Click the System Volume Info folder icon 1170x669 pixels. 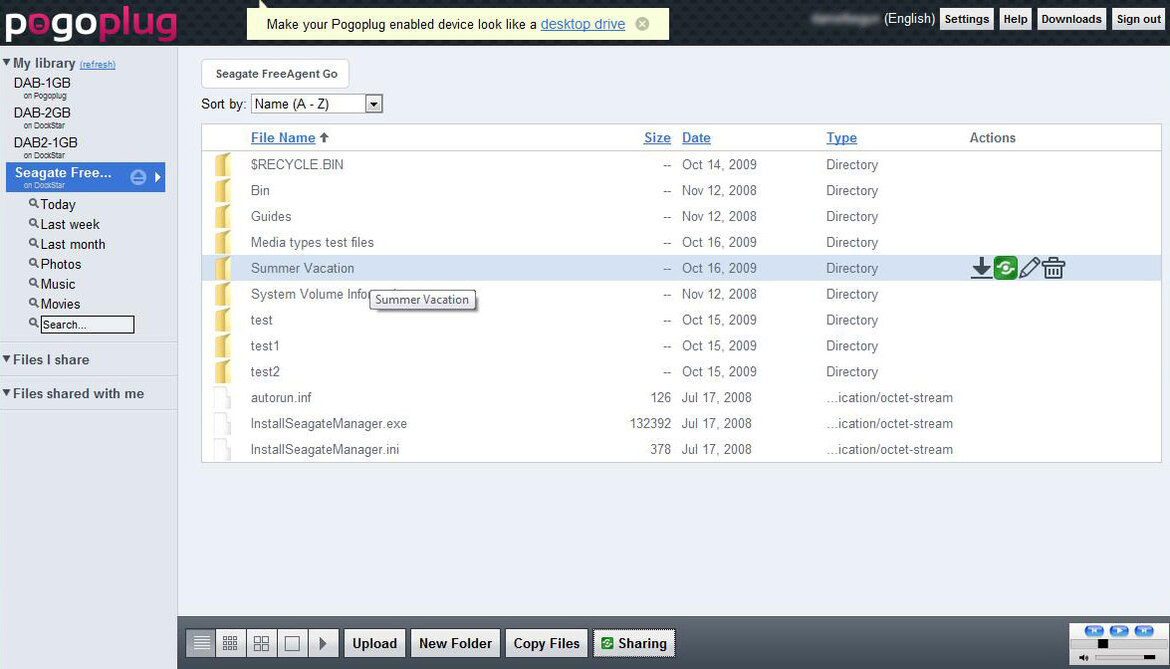click(222, 294)
